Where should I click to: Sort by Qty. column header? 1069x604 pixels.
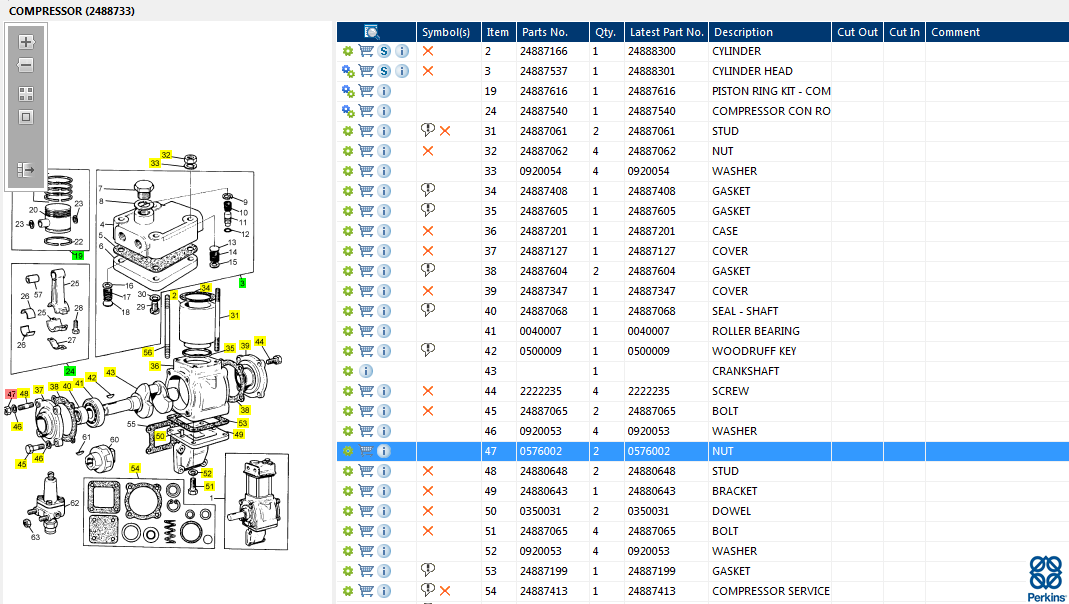point(605,32)
